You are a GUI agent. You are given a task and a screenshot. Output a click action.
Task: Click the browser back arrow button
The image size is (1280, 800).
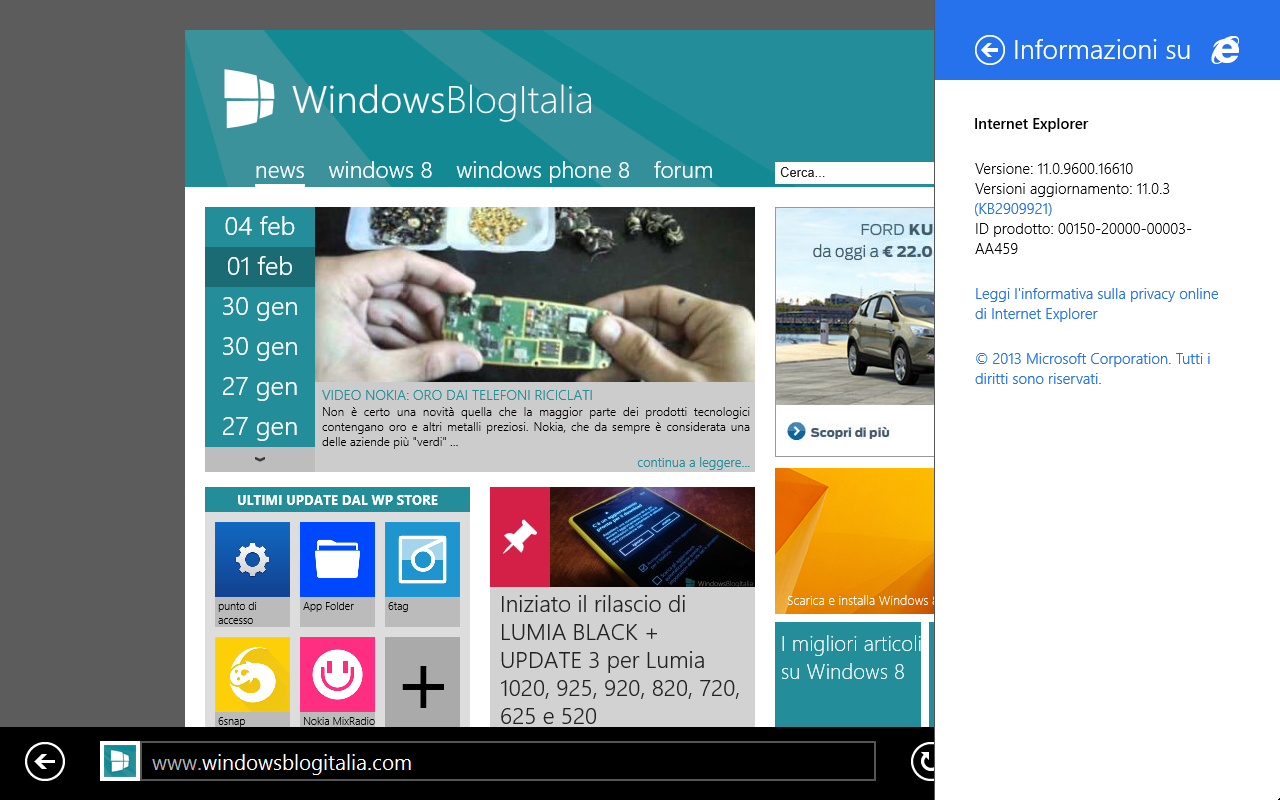(45, 762)
